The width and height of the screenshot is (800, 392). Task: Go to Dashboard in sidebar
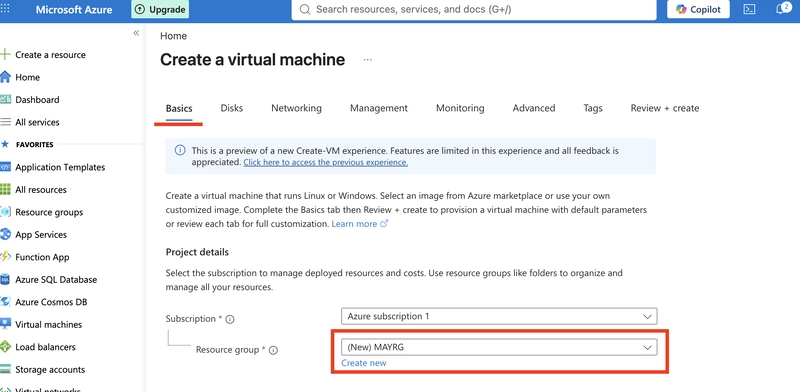[x=37, y=100]
